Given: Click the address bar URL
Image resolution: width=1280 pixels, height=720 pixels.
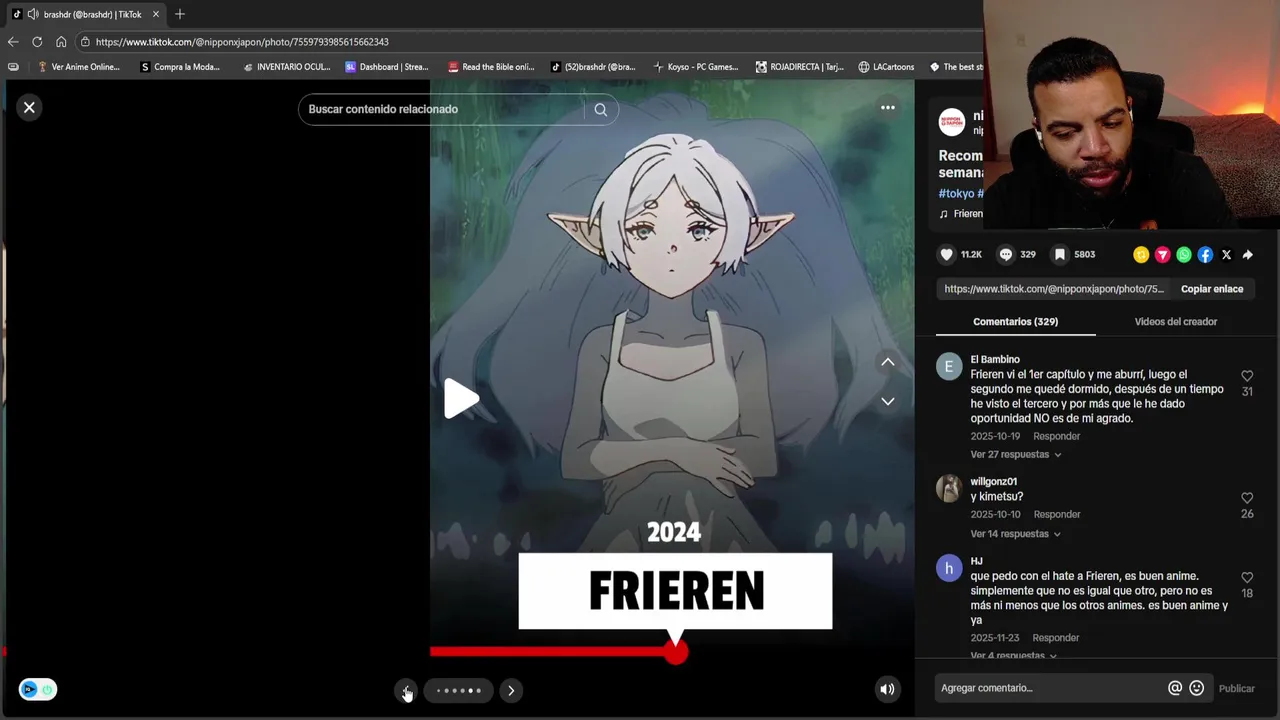Looking at the screenshot, I should pos(242,42).
